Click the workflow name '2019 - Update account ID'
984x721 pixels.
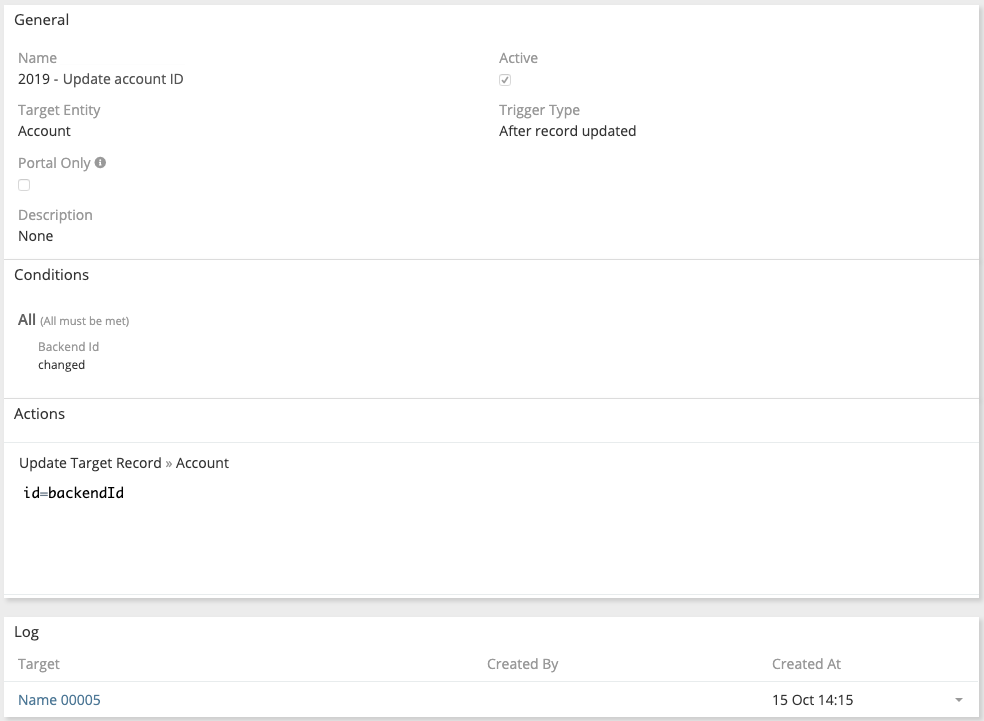click(100, 79)
